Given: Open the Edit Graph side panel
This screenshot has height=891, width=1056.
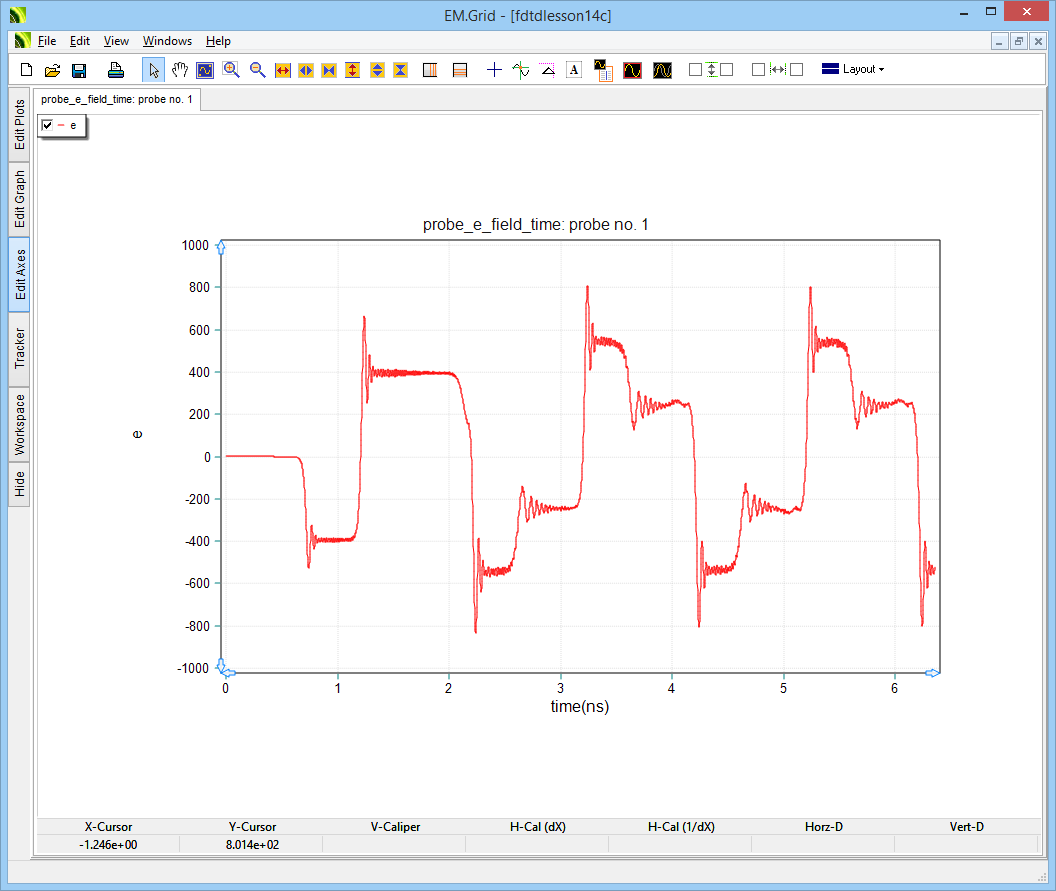Looking at the screenshot, I should pos(19,198).
